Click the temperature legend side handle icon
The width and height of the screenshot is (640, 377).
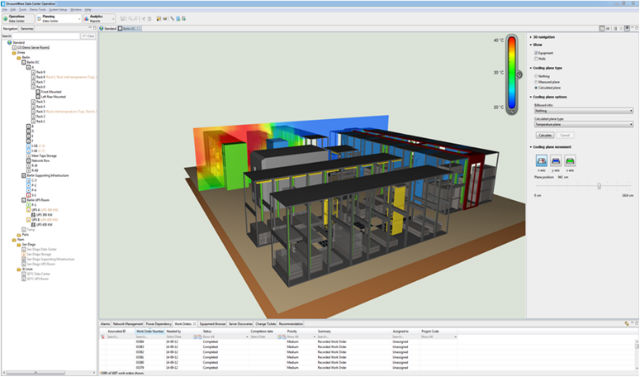pyautogui.click(x=519, y=75)
